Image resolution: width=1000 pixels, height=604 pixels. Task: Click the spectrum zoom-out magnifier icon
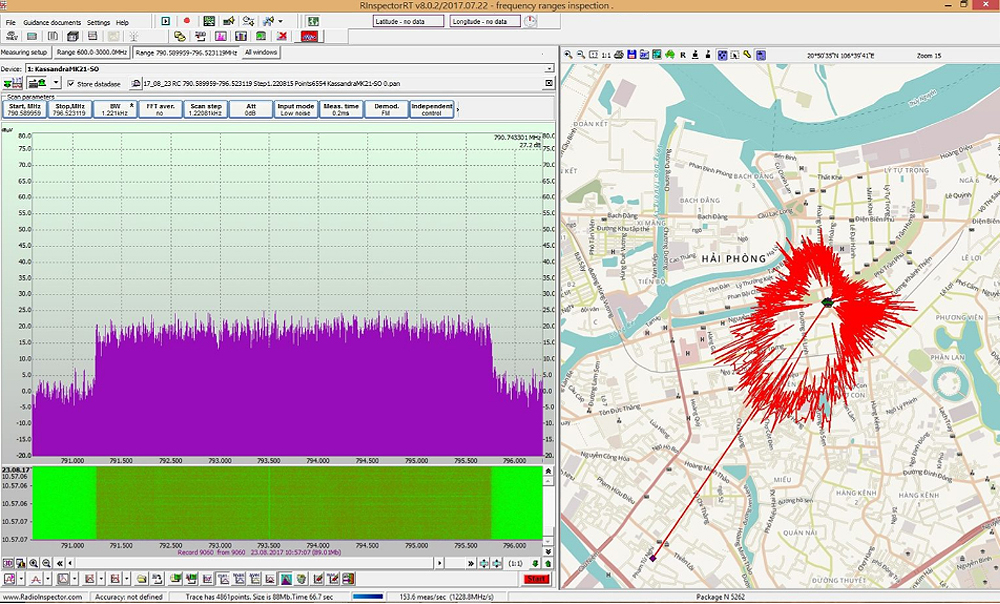pyautogui.click(x=47, y=564)
